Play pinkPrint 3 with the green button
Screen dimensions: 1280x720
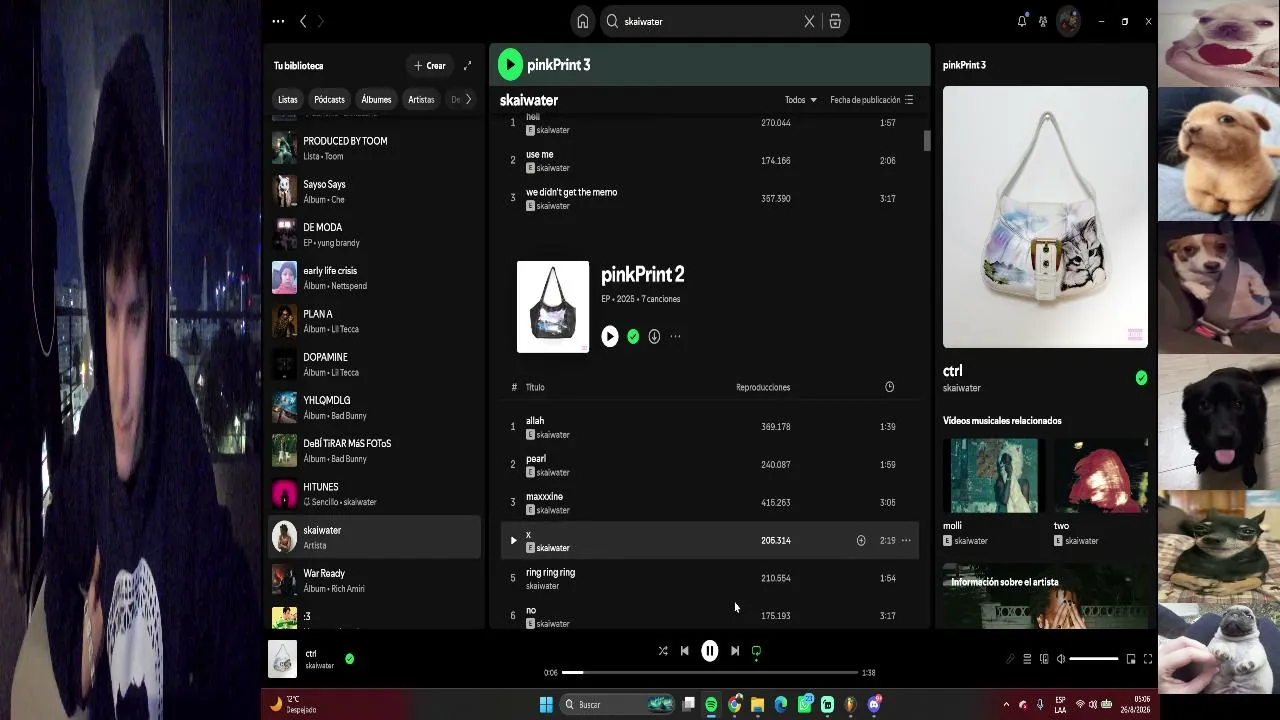click(510, 65)
